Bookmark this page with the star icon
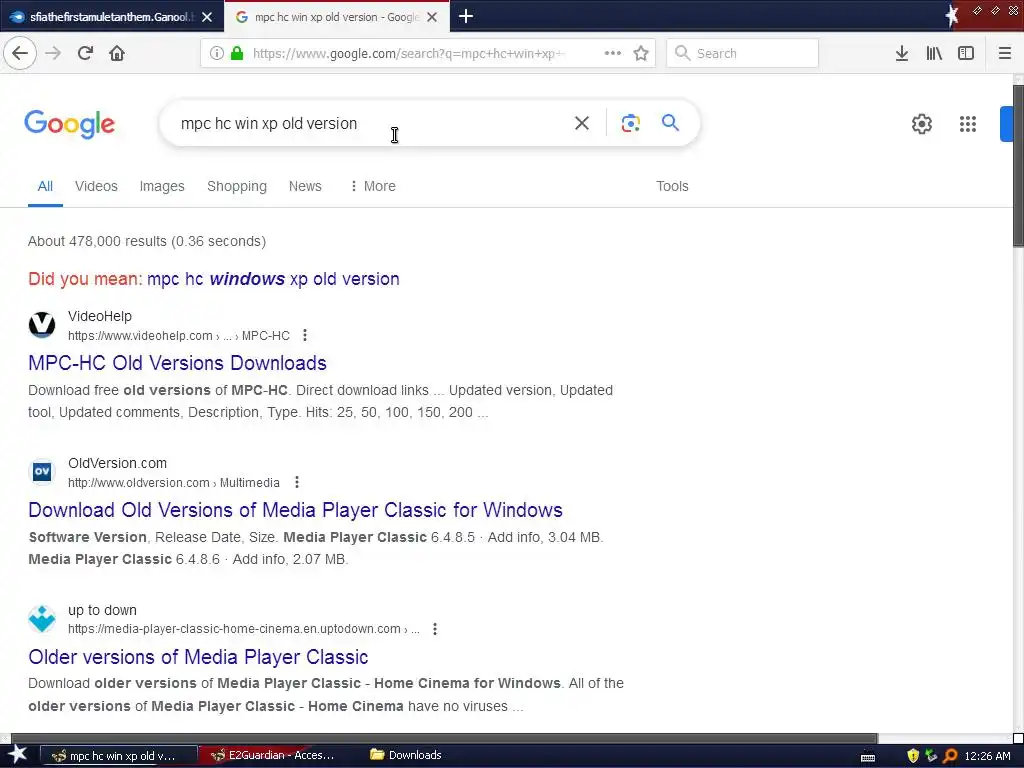Screen dimensions: 1024x768 coord(641,54)
